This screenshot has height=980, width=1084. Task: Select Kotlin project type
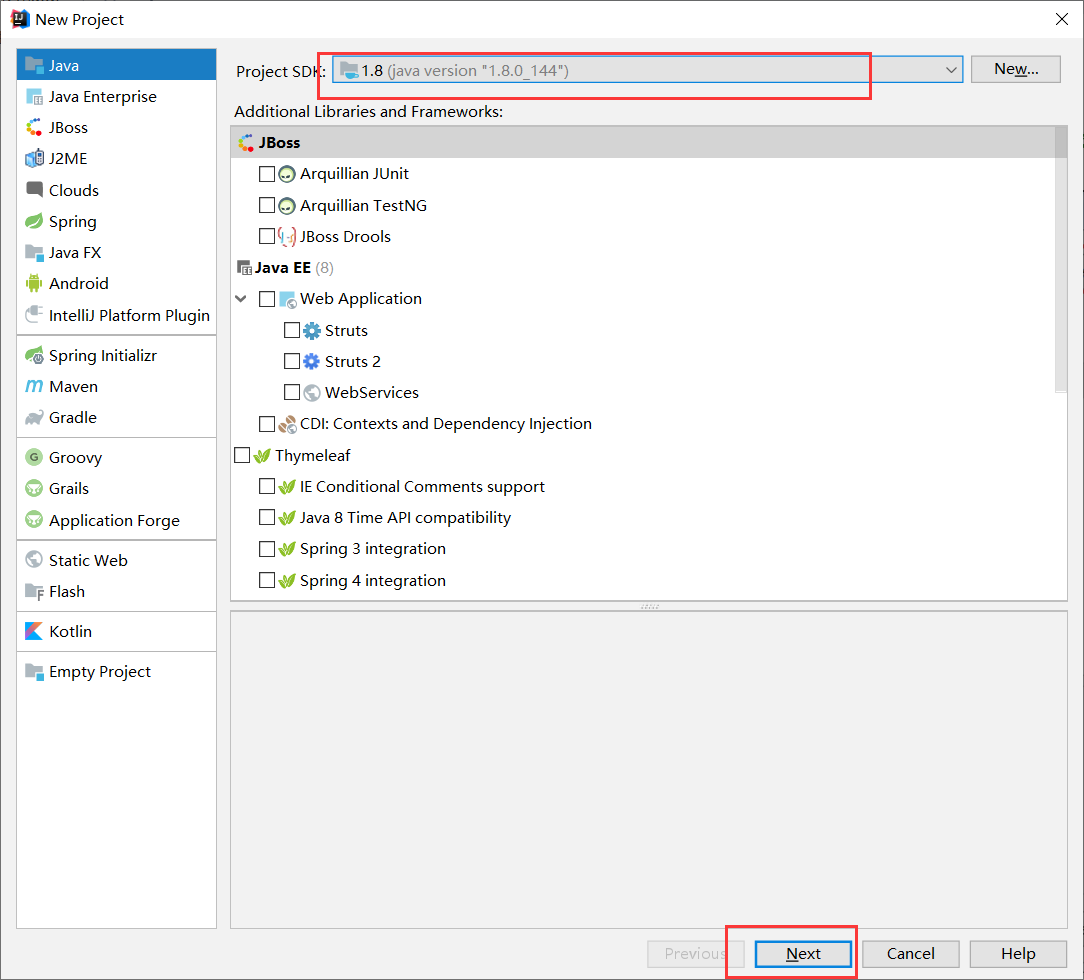click(x=116, y=631)
